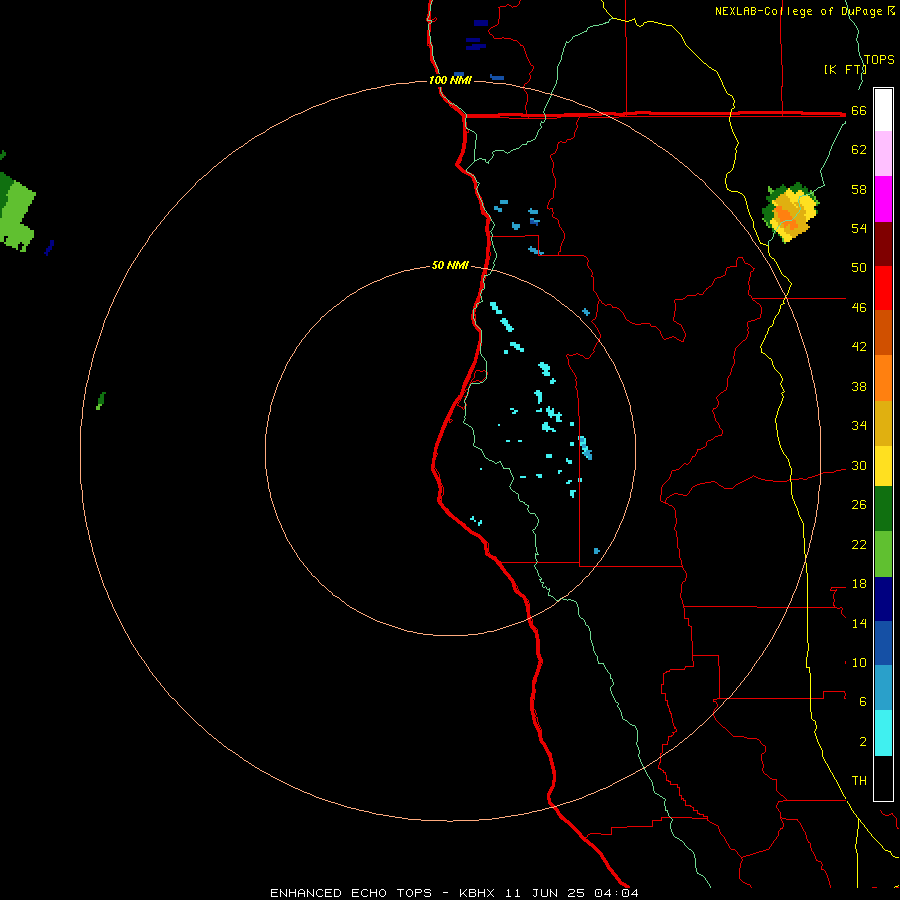
Task: Click the "14" scale value
Action: (x=859, y=623)
